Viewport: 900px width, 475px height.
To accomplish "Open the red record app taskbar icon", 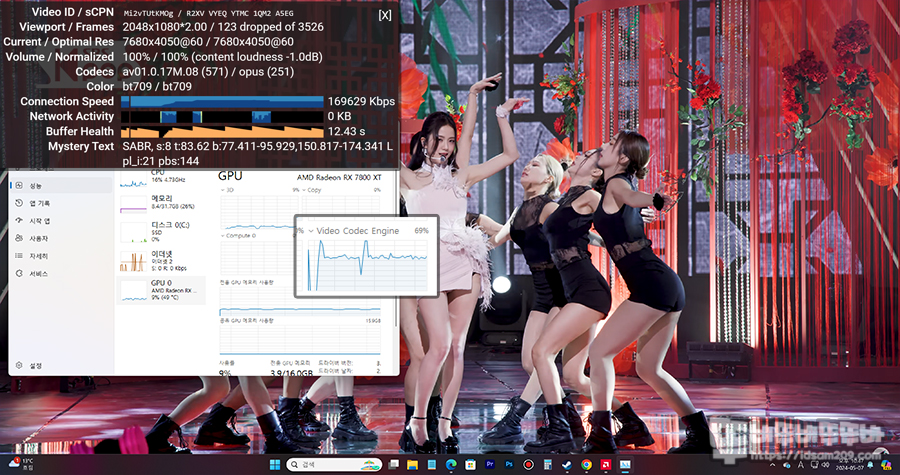I will pyautogui.click(x=528, y=464).
